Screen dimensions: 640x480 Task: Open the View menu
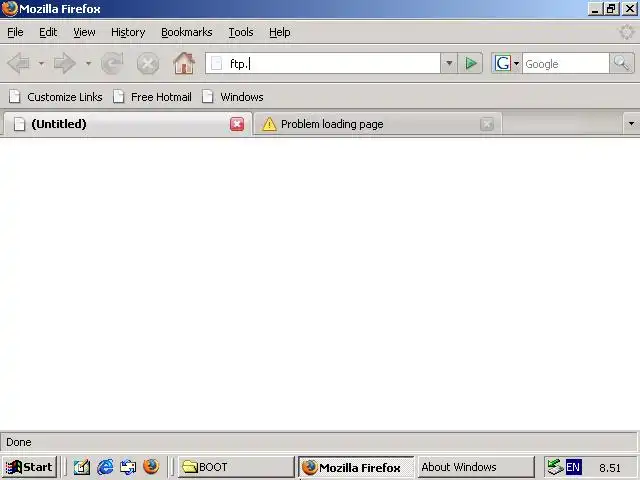coord(84,32)
